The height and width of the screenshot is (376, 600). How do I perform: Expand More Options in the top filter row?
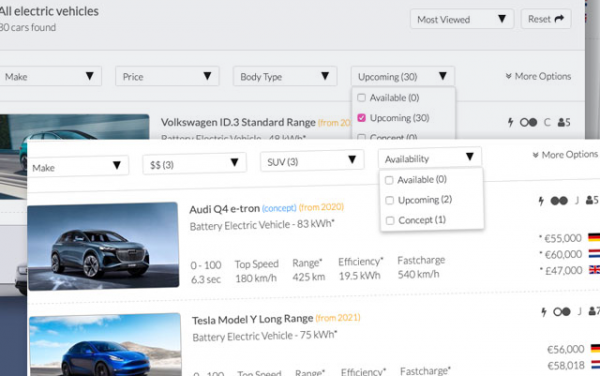pyautogui.click(x=538, y=76)
